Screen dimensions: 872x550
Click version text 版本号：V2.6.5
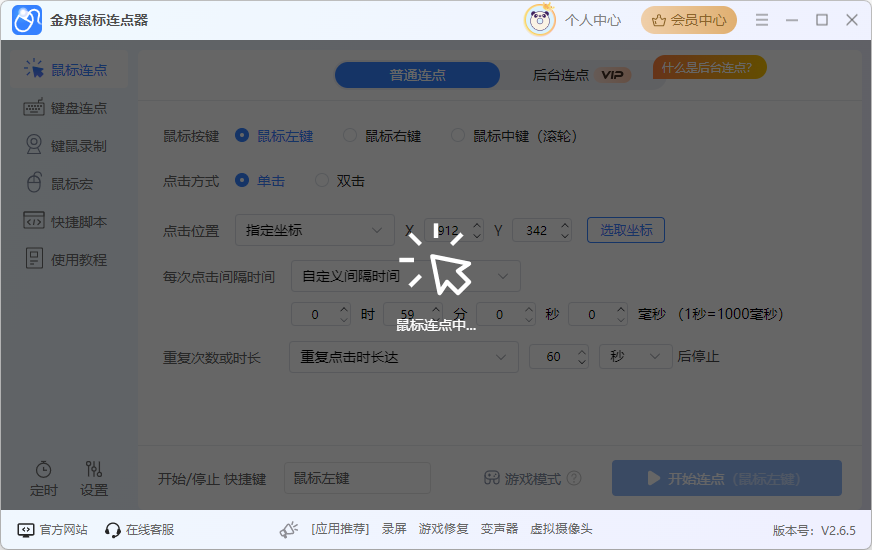tap(814, 531)
